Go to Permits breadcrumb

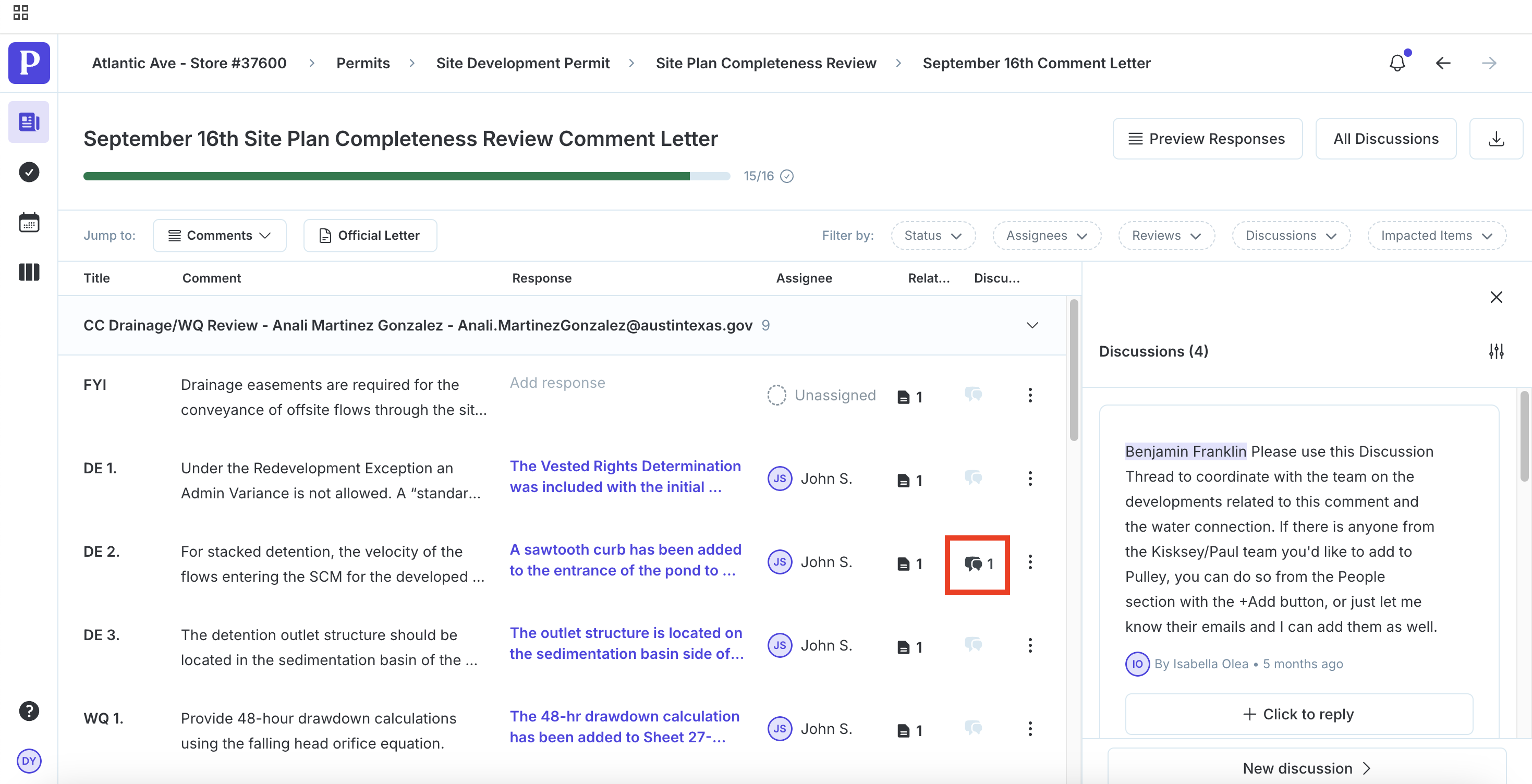point(363,63)
